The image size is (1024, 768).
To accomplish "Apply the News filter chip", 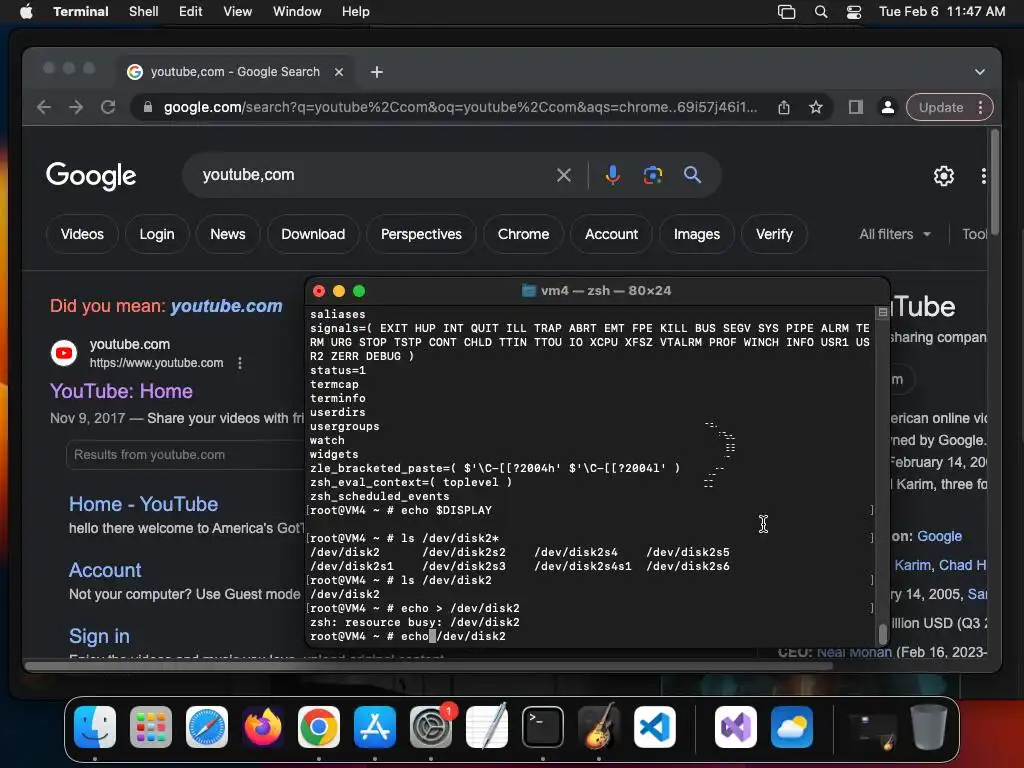I will tap(228, 234).
